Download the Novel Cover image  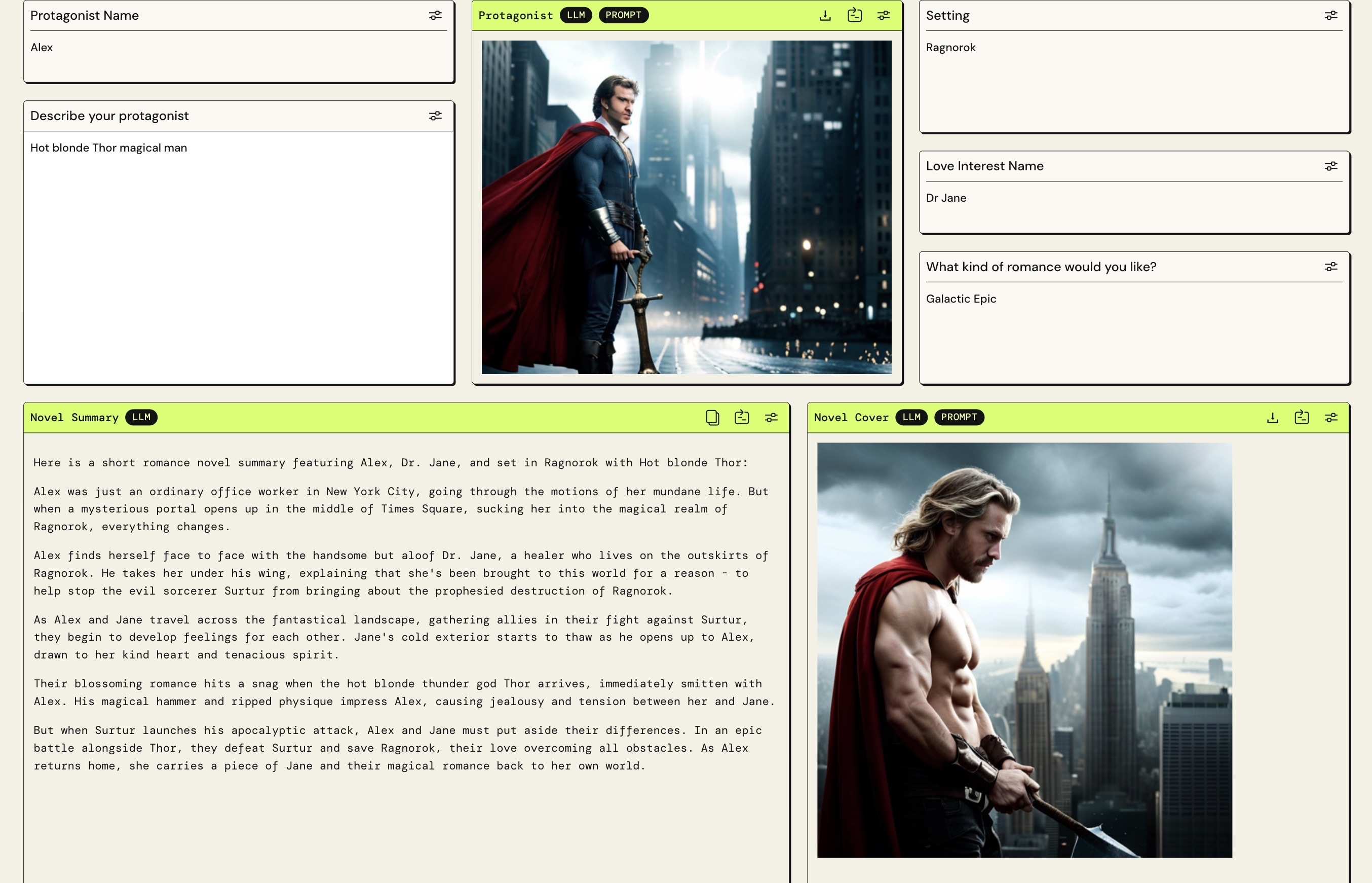tap(1272, 417)
